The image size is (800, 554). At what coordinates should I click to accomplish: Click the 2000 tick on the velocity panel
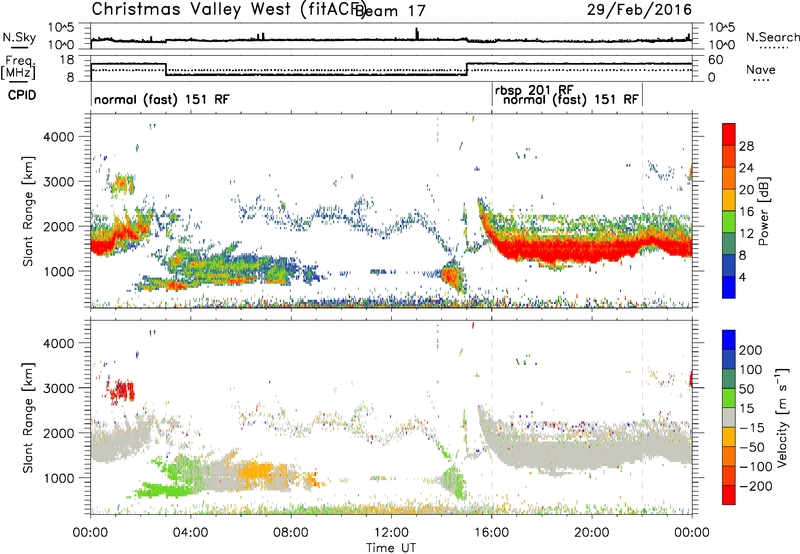[x=58, y=433]
